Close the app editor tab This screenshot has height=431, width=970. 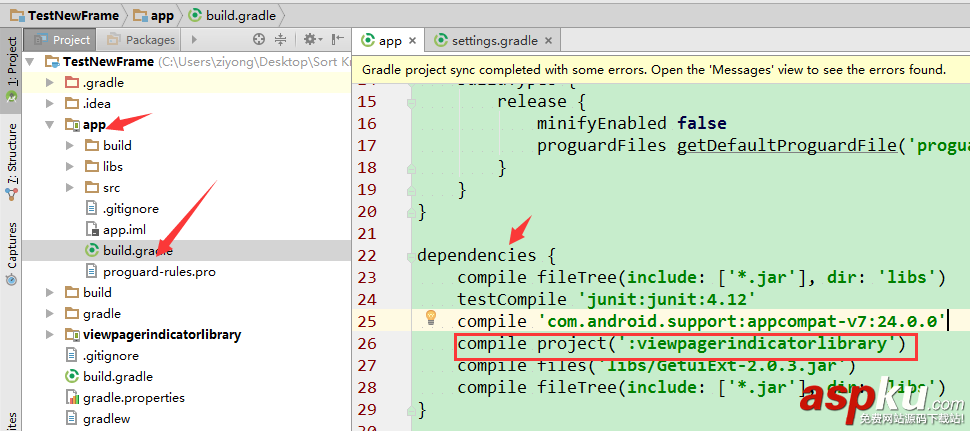[413, 41]
